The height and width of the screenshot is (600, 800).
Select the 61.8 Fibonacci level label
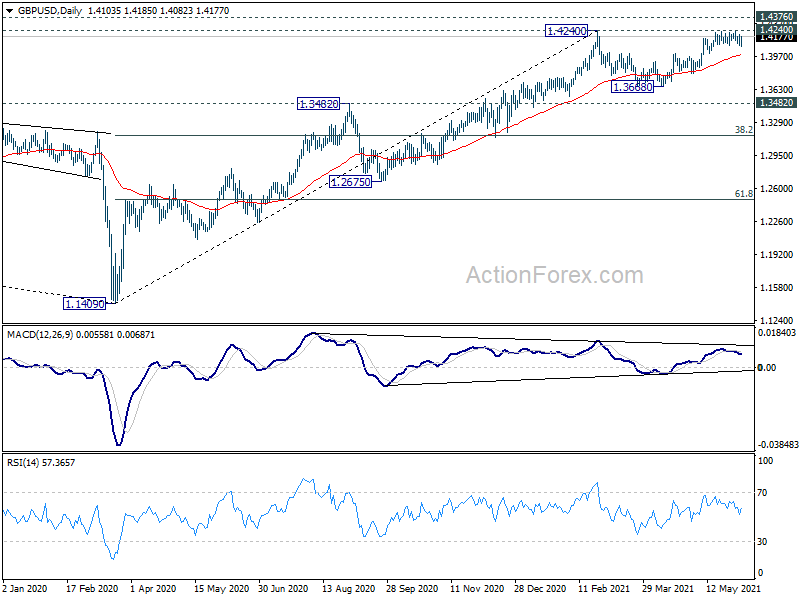tap(743, 194)
